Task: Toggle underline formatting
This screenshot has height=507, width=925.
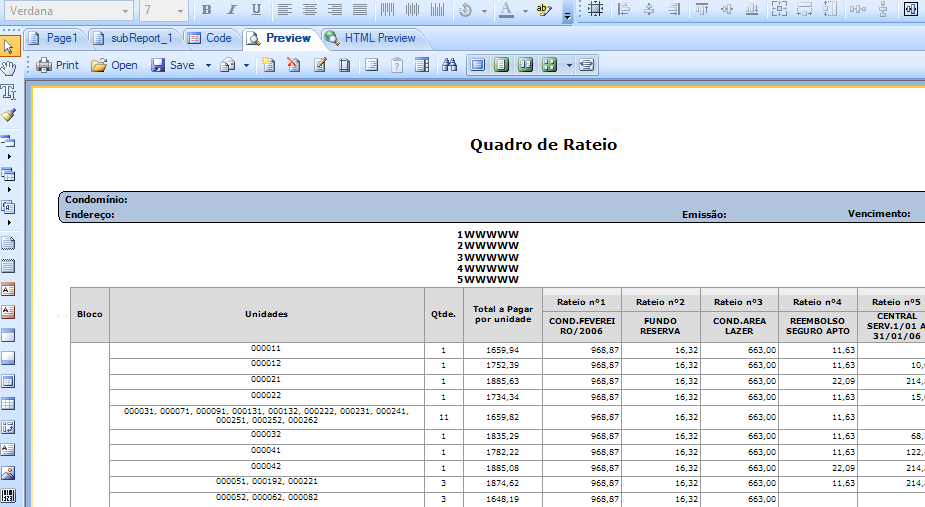Action: coord(256,9)
